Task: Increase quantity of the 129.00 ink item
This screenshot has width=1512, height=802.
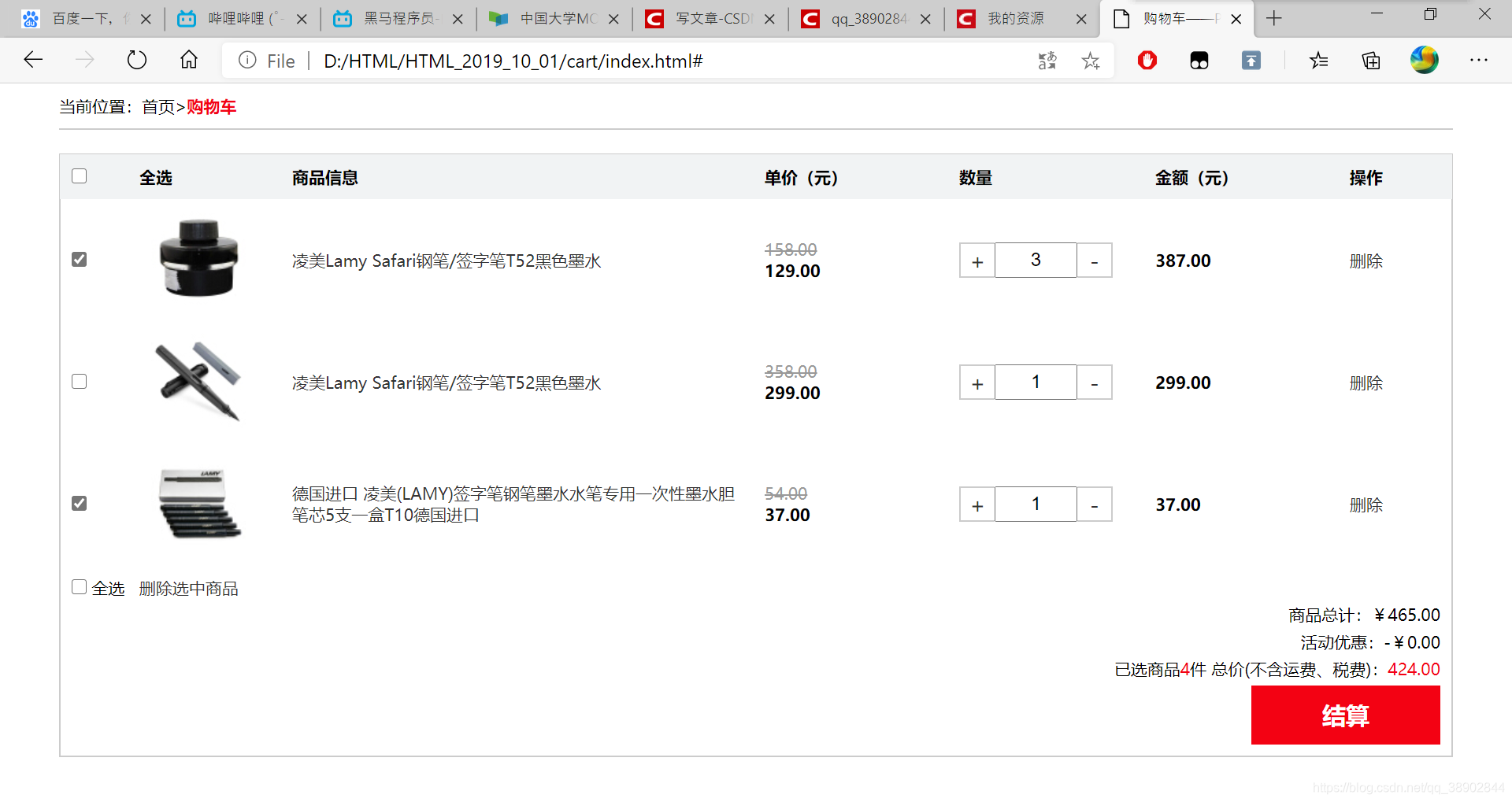Action: (977, 261)
